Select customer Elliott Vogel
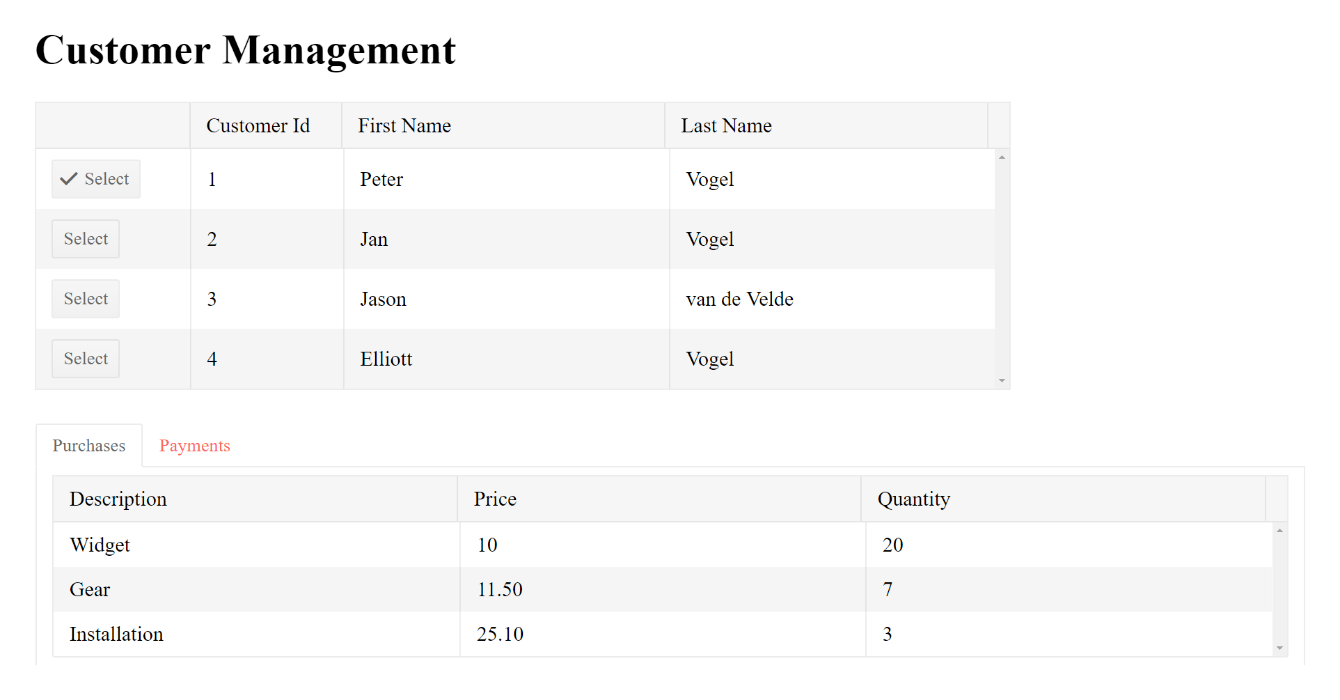1340x700 pixels. pos(85,358)
